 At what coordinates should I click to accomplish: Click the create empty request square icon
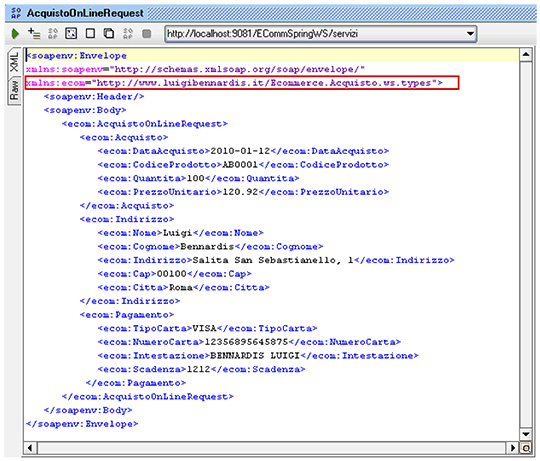coord(90,33)
